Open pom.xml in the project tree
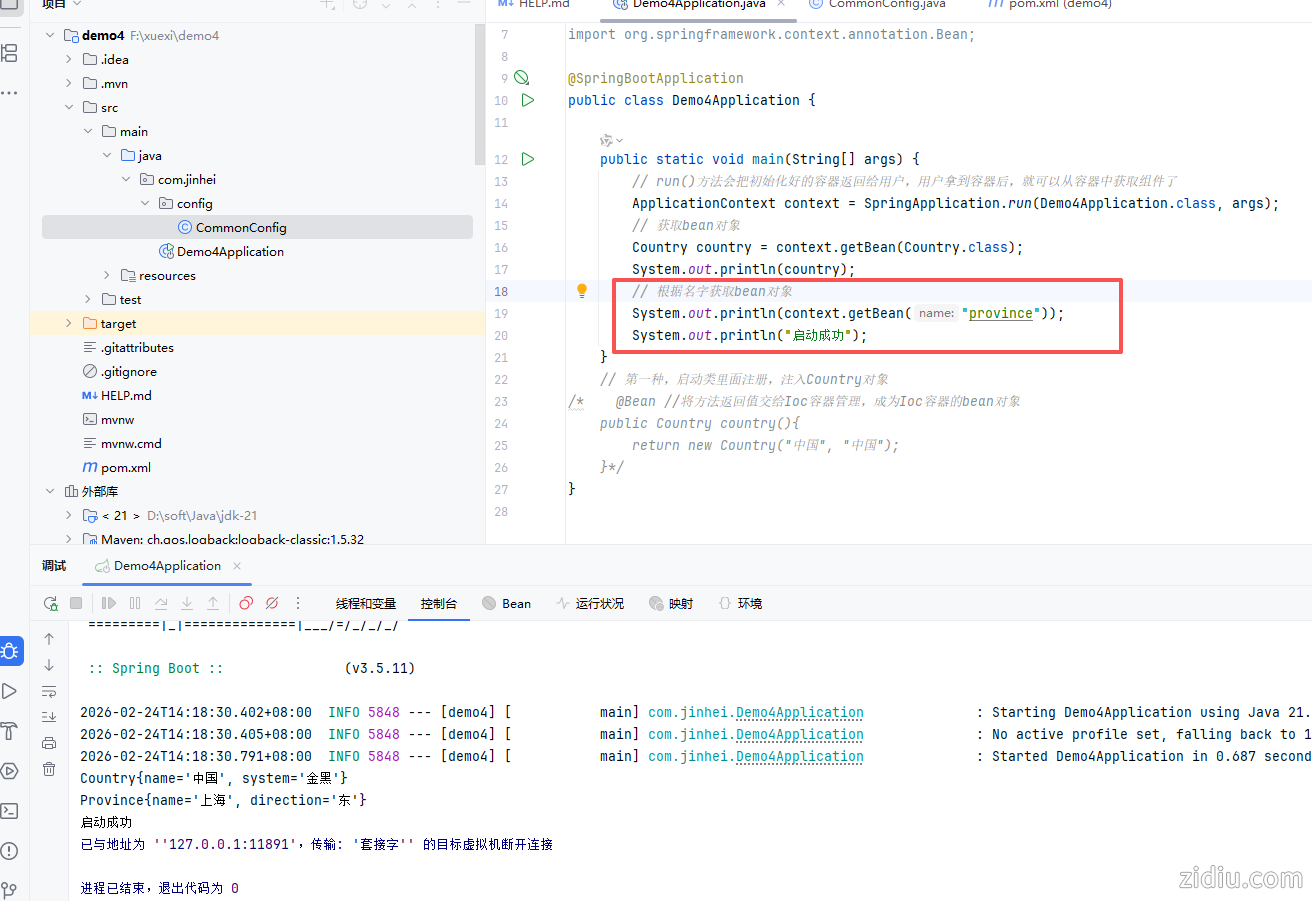1312x901 pixels. click(x=126, y=467)
